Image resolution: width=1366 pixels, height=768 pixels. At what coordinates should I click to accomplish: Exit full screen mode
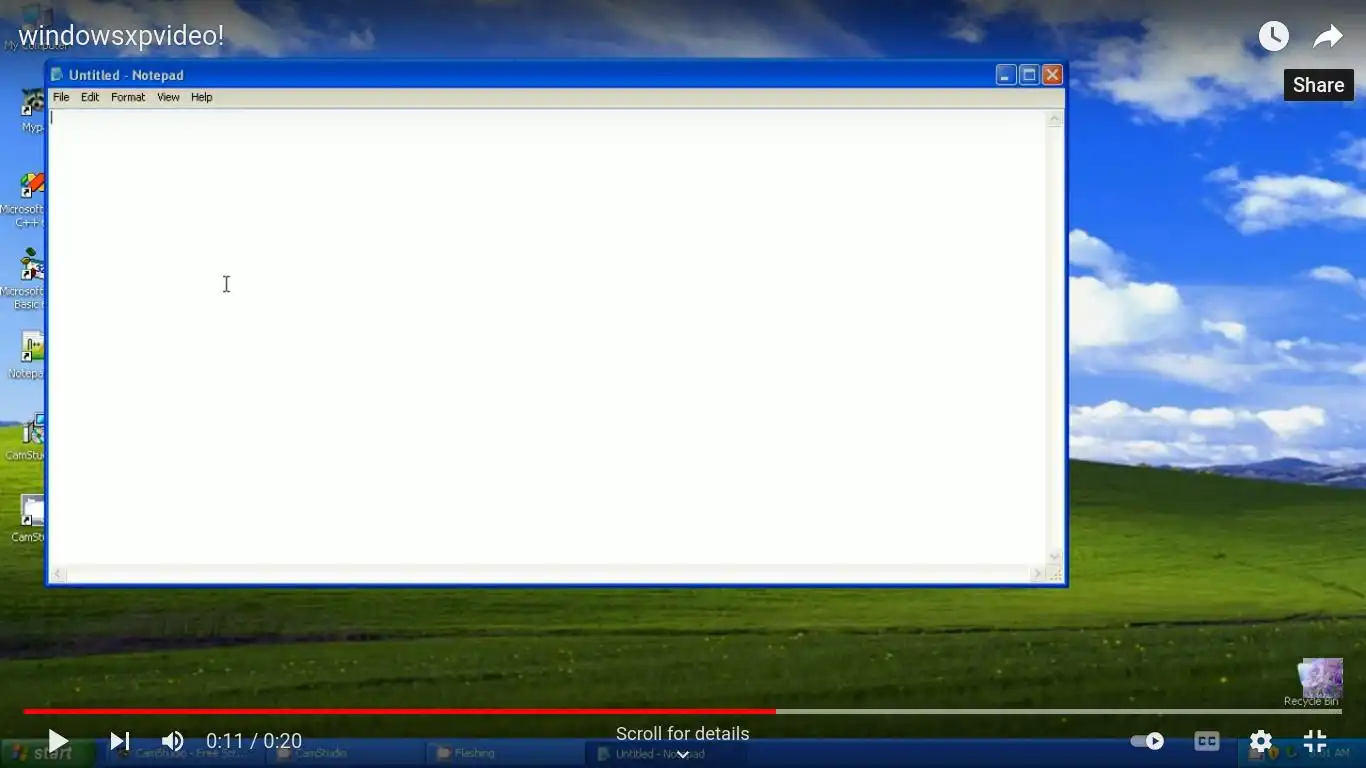pyautogui.click(x=1315, y=741)
